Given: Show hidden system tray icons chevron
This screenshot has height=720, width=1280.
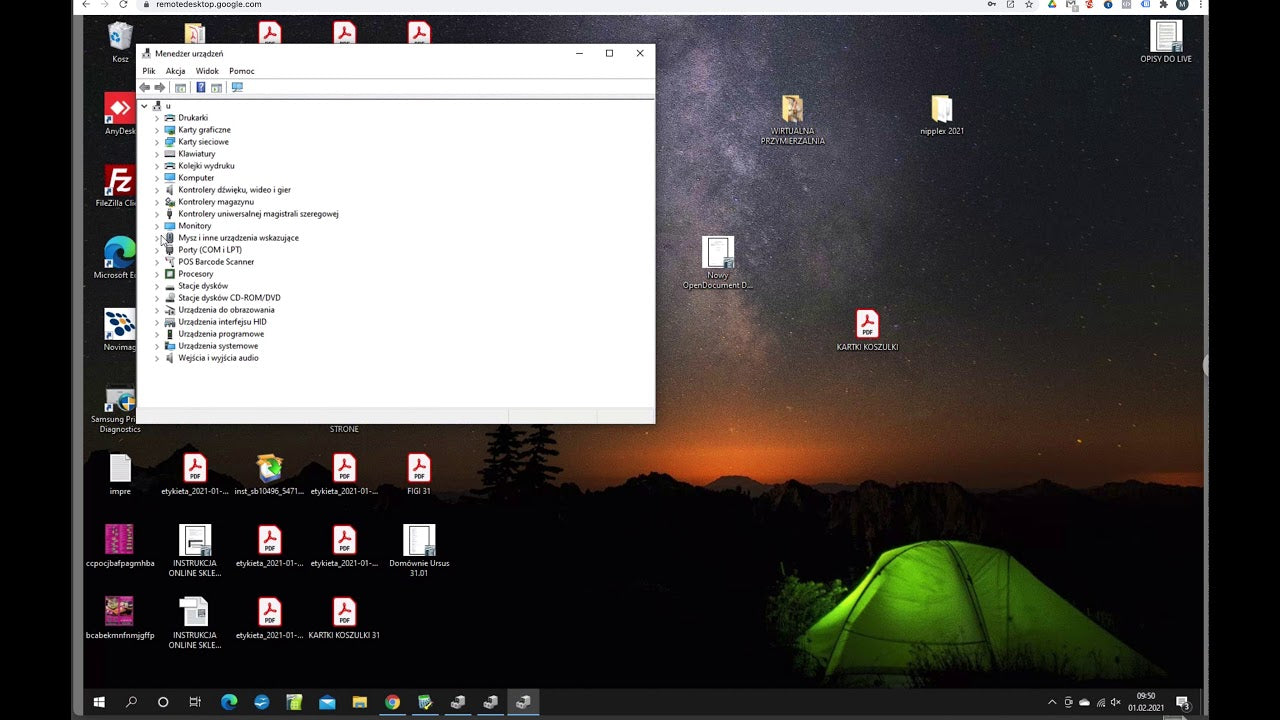Looking at the screenshot, I should 1052,702.
